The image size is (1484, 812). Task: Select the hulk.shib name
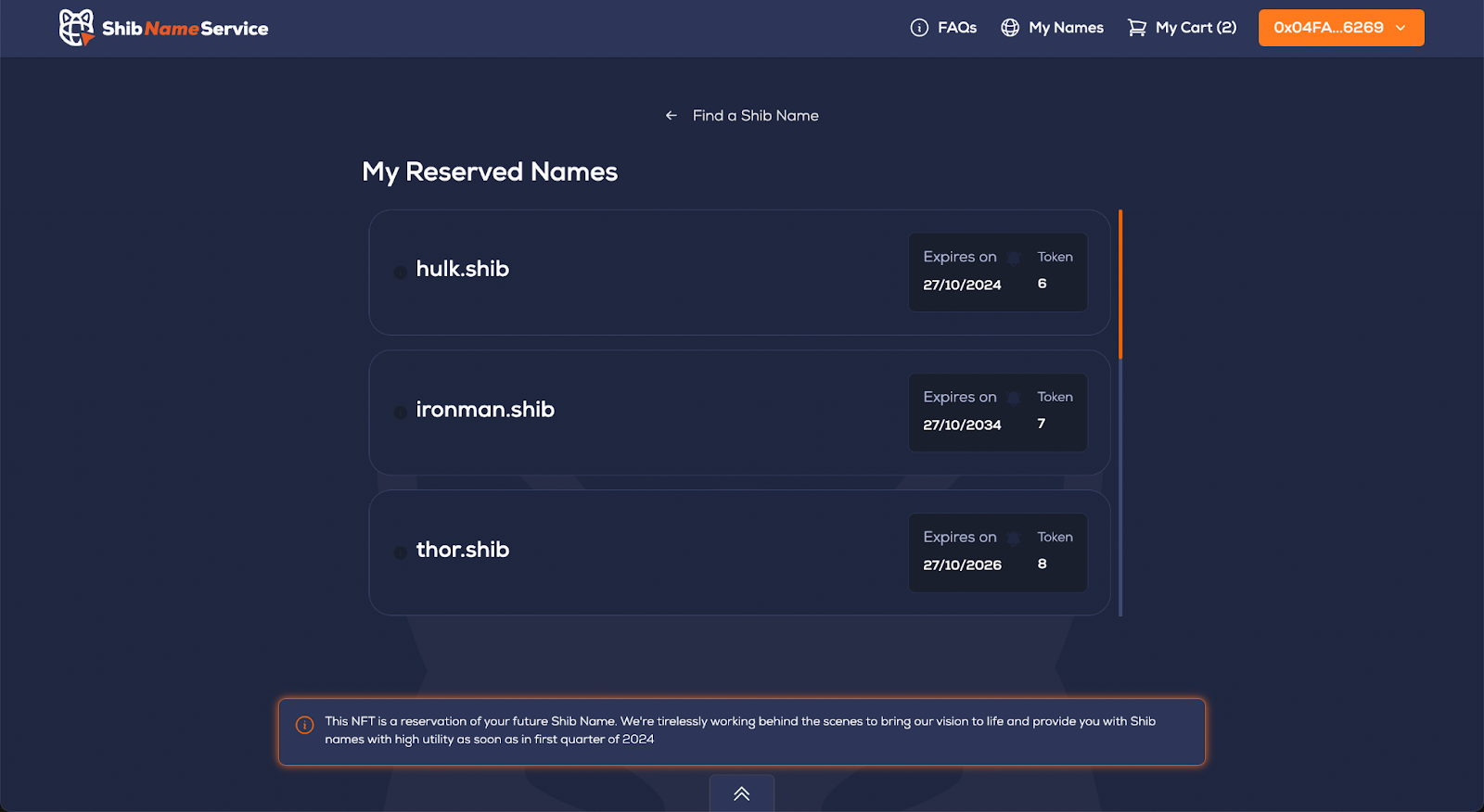coord(463,269)
